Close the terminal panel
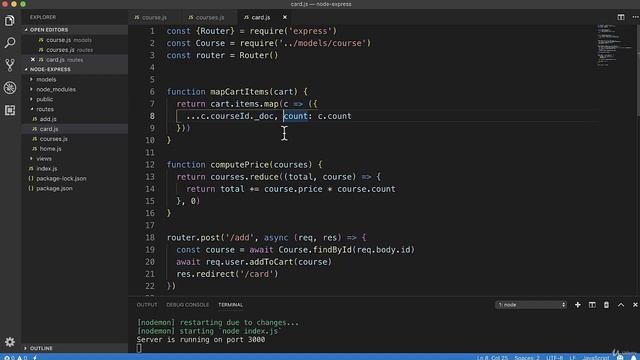The width and height of the screenshot is (640, 360). (635, 305)
